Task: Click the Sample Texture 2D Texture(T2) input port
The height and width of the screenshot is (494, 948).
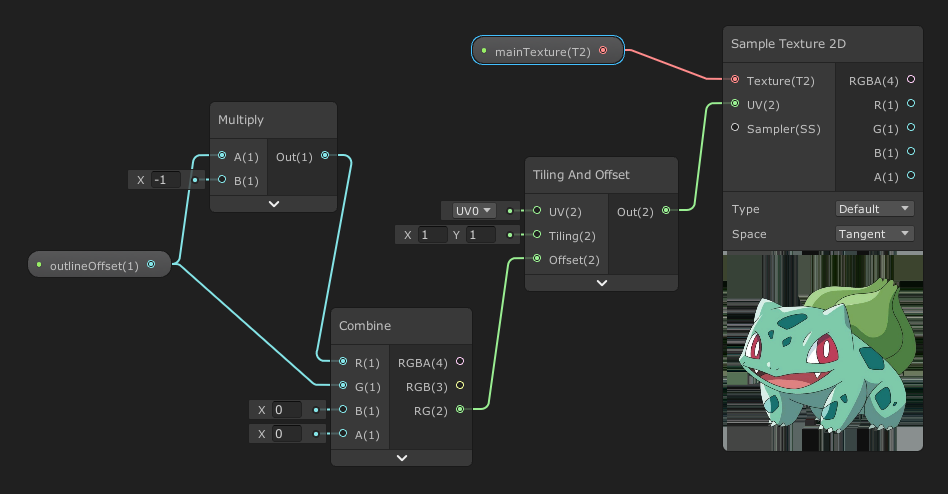Action: pyautogui.click(x=735, y=79)
